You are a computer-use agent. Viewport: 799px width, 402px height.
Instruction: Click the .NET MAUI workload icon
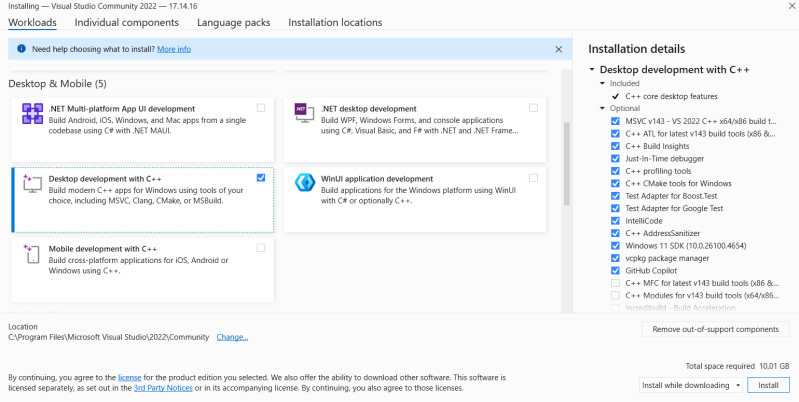pos(32,114)
